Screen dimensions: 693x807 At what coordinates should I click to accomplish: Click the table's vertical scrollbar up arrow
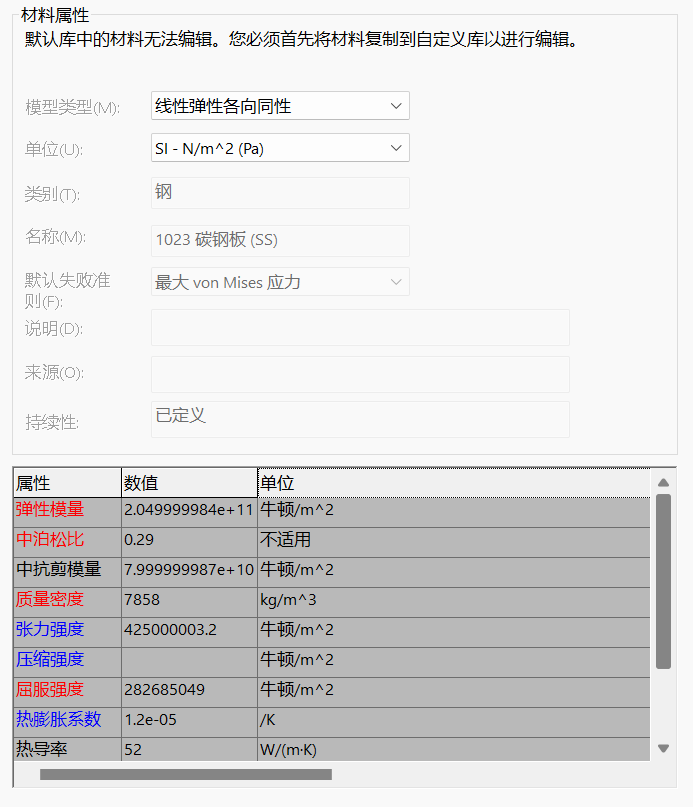pos(663,483)
